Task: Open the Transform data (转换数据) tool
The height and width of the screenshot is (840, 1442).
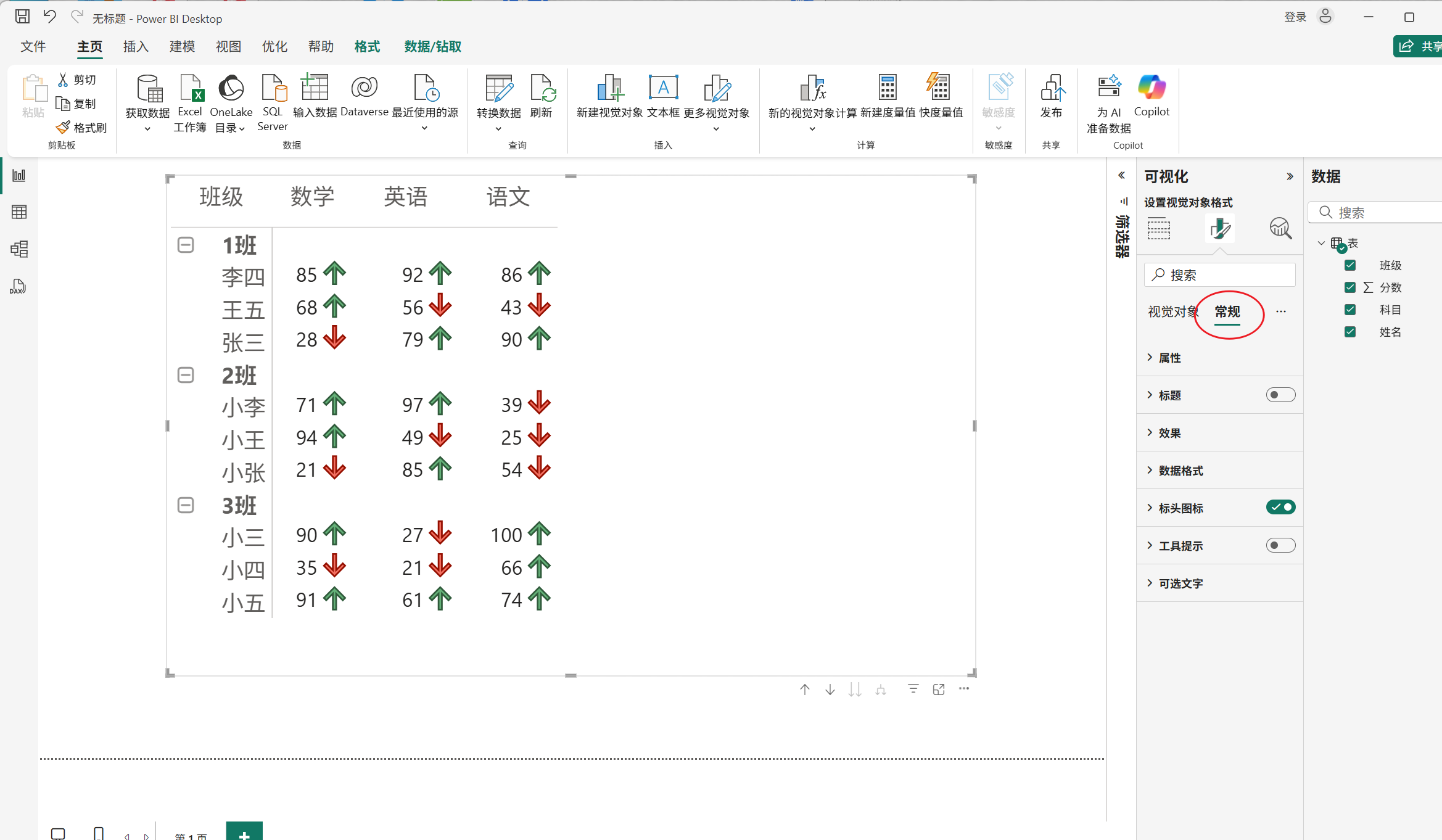Action: tap(498, 89)
